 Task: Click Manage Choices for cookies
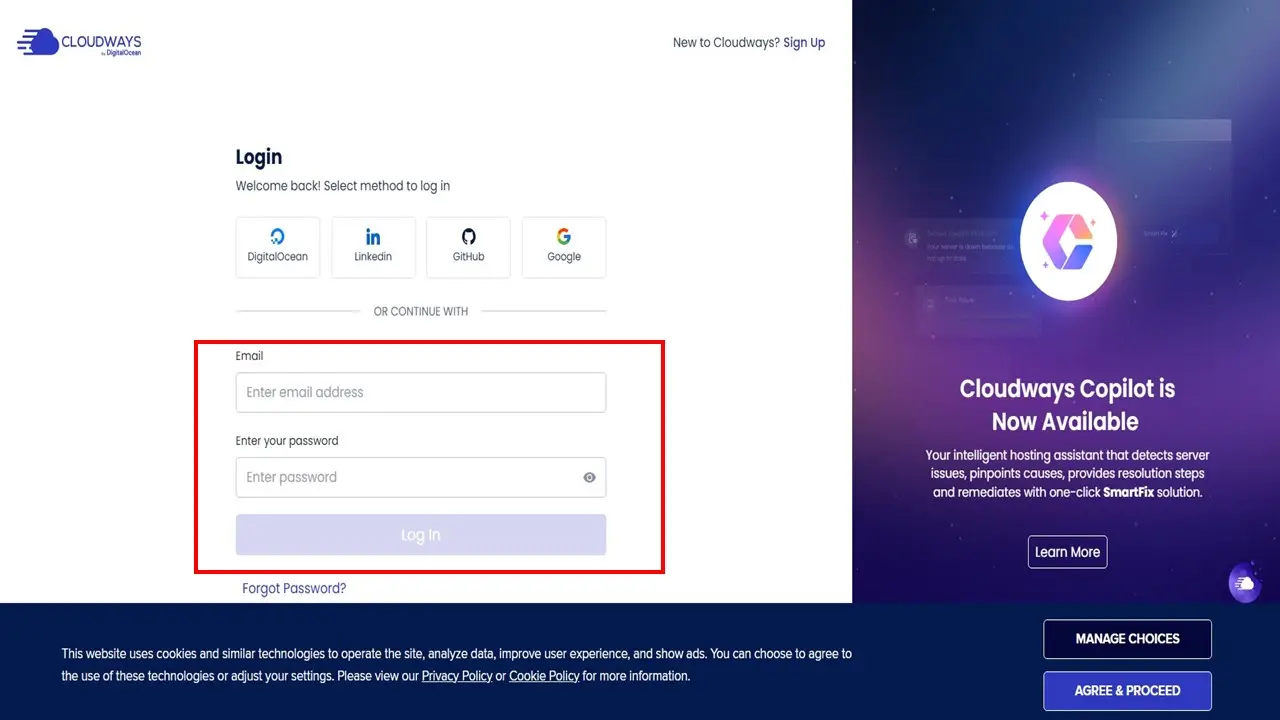tap(1127, 639)
